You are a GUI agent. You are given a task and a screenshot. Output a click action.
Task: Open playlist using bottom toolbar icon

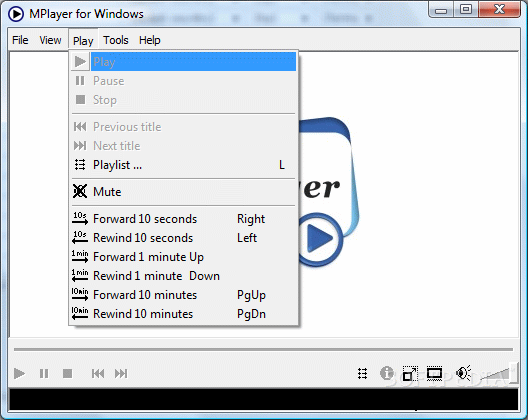pos(362,374)
